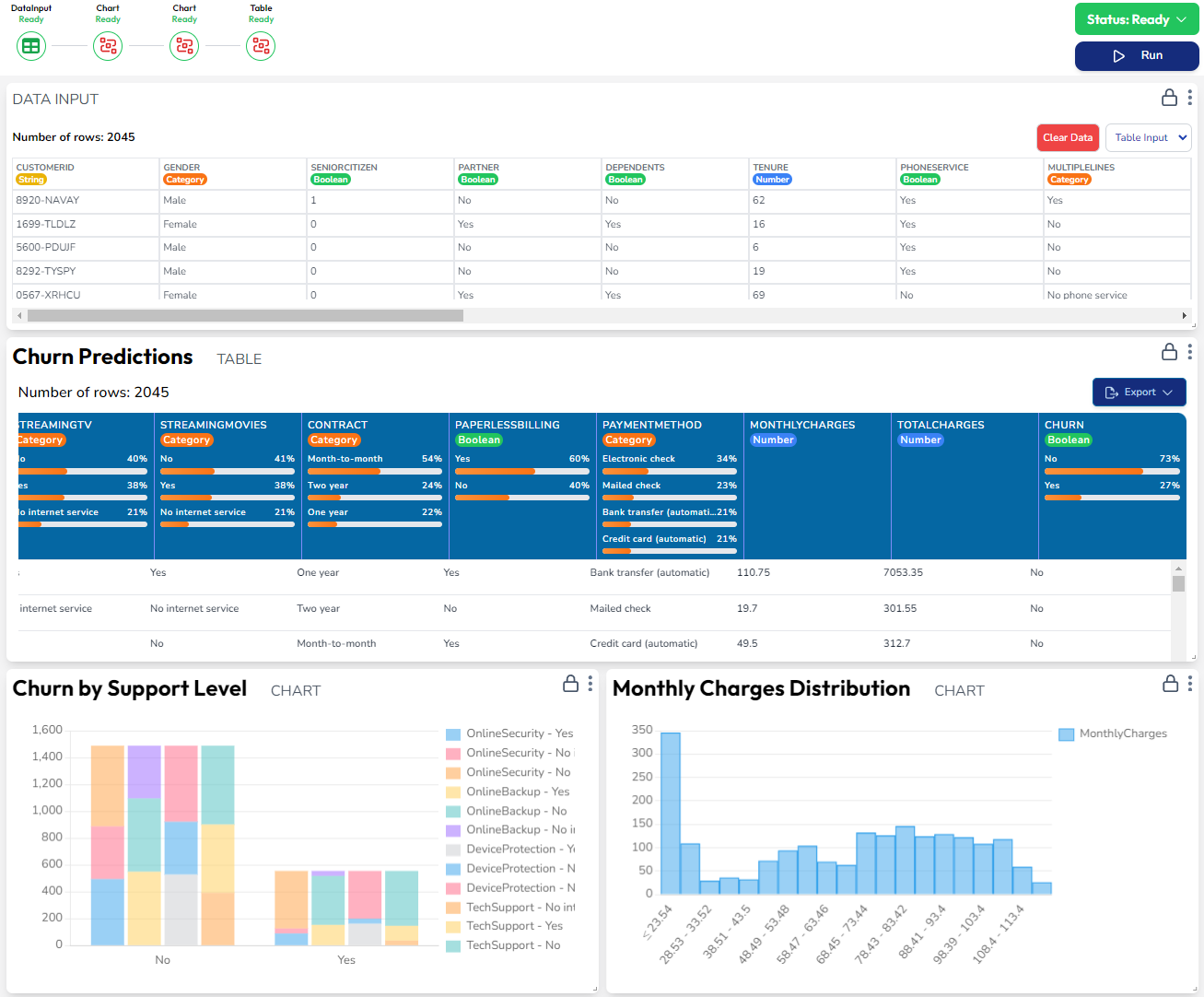
Task: Click pink DeviceProtection legend color swatch
Action: pyautogui.click(x=453, y=888)
